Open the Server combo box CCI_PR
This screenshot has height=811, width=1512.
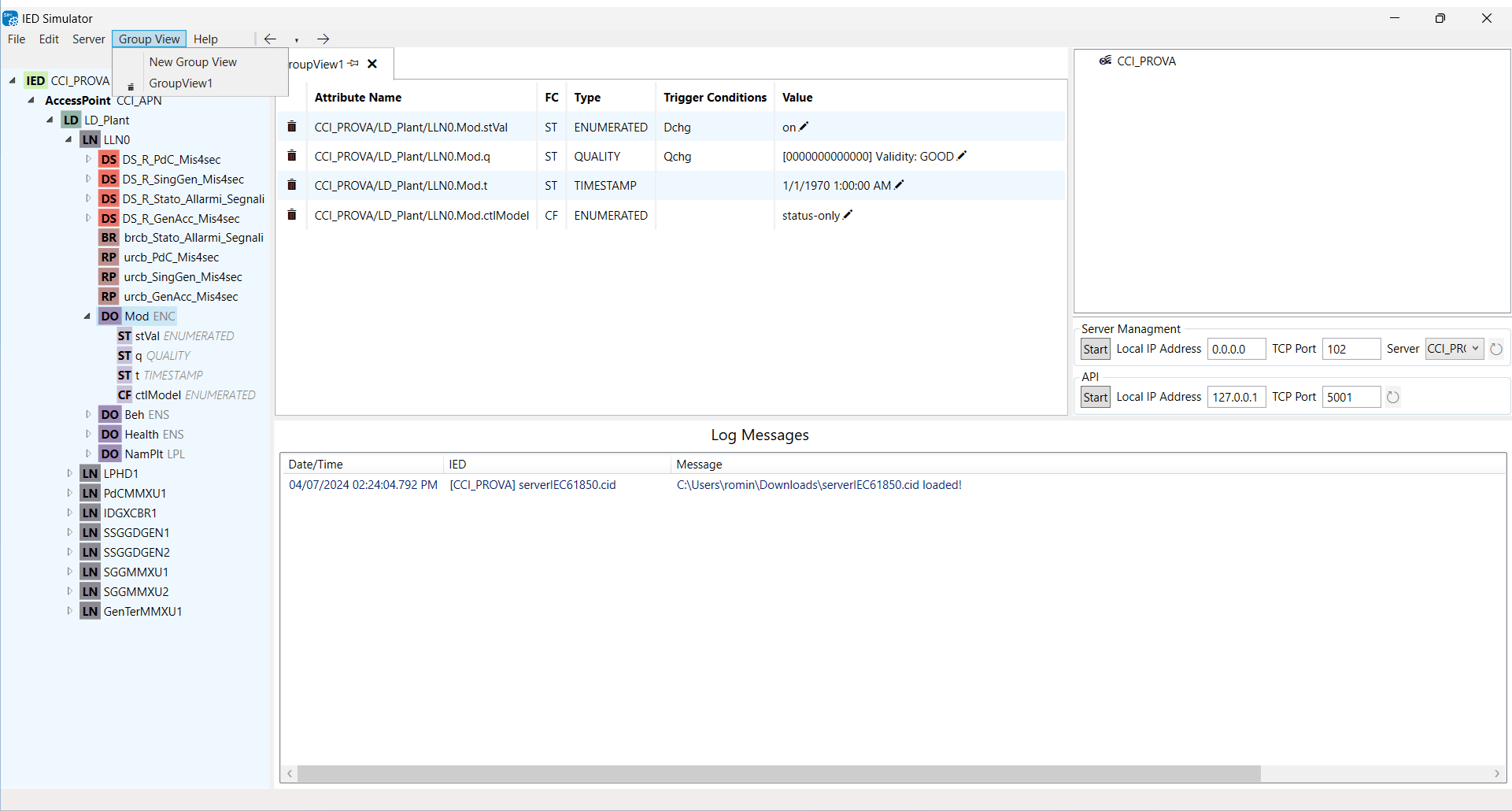click(x=1454, y=349)
